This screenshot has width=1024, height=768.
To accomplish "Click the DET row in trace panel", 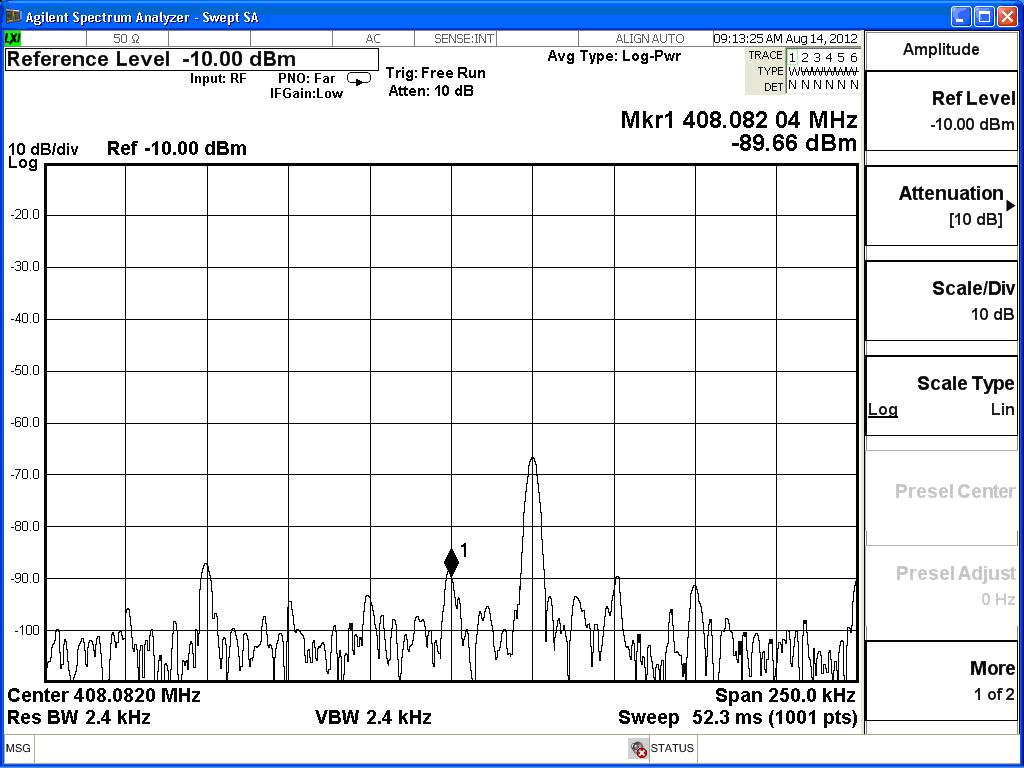I will (811, 86).
